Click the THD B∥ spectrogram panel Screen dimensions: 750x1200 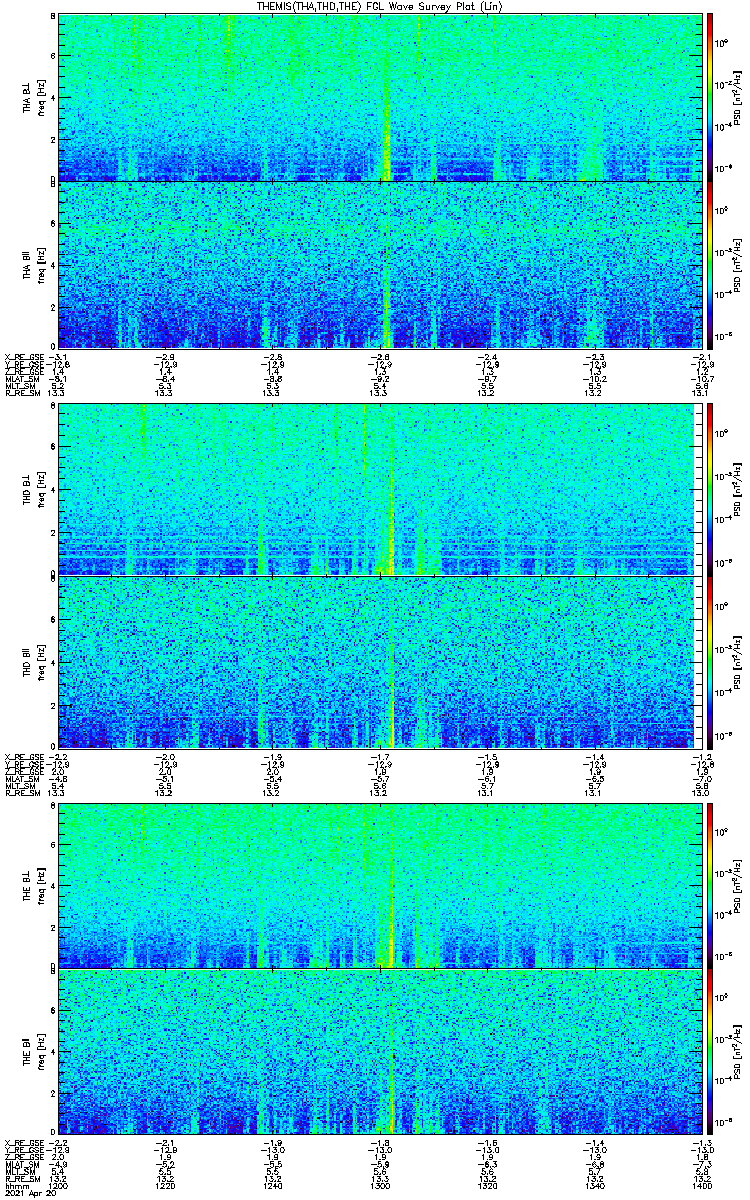click(x=378, y=661)
